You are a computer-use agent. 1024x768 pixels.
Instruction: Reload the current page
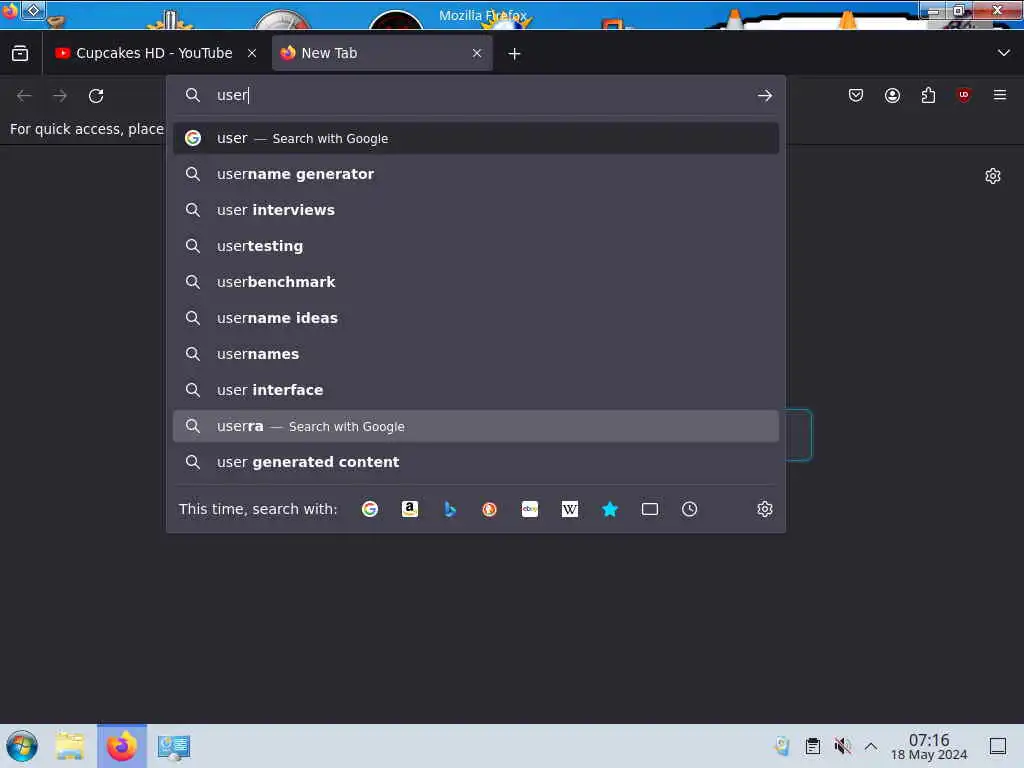[96, 96]
